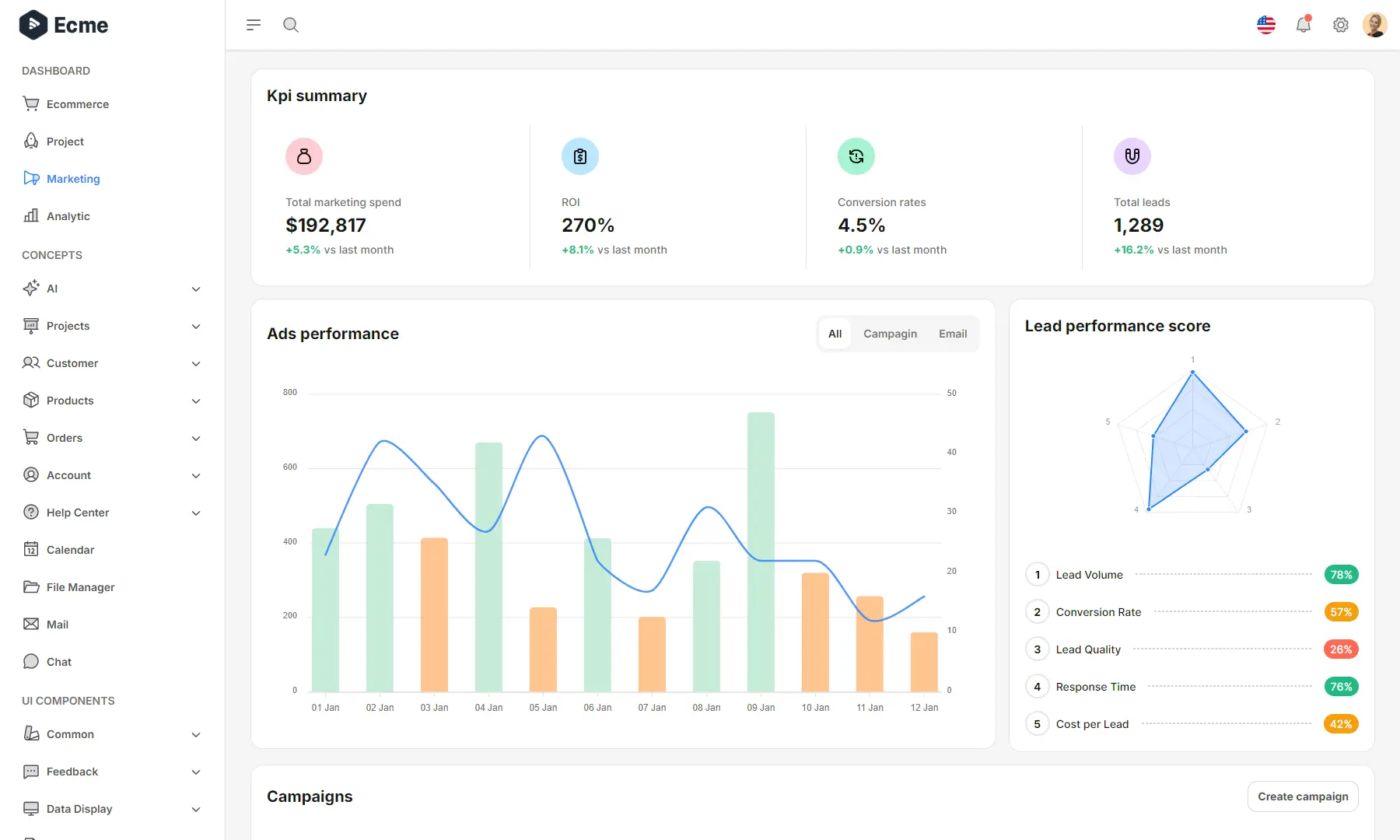Click the Lead Volume 78% badge
The width and height of the screenshot is (1400, 840).
tap(1341, 574)
